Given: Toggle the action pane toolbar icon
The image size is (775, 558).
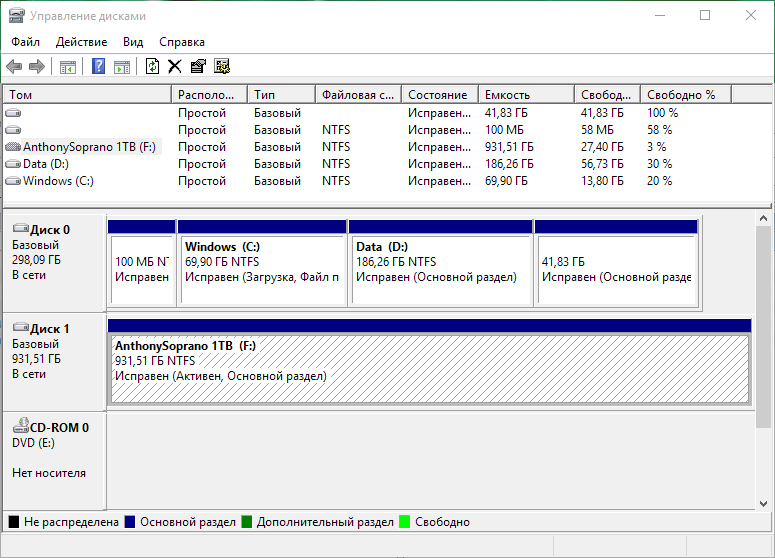Looking at the screenshot, I should tap(121, 66).
